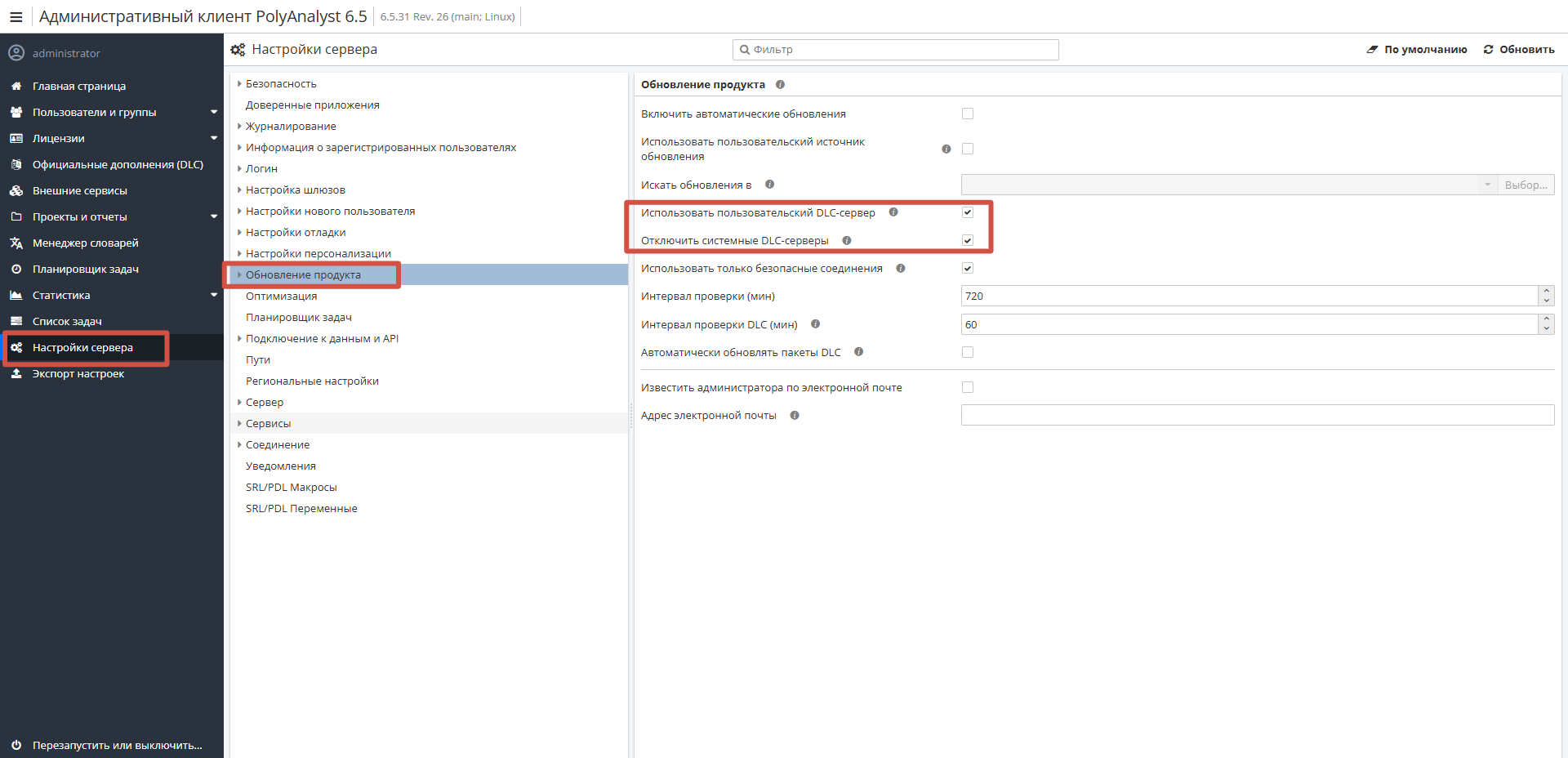1568x758 pixels.
Task: Open the Искать обновления в dropdown arrow
Action: point(1487,185)
